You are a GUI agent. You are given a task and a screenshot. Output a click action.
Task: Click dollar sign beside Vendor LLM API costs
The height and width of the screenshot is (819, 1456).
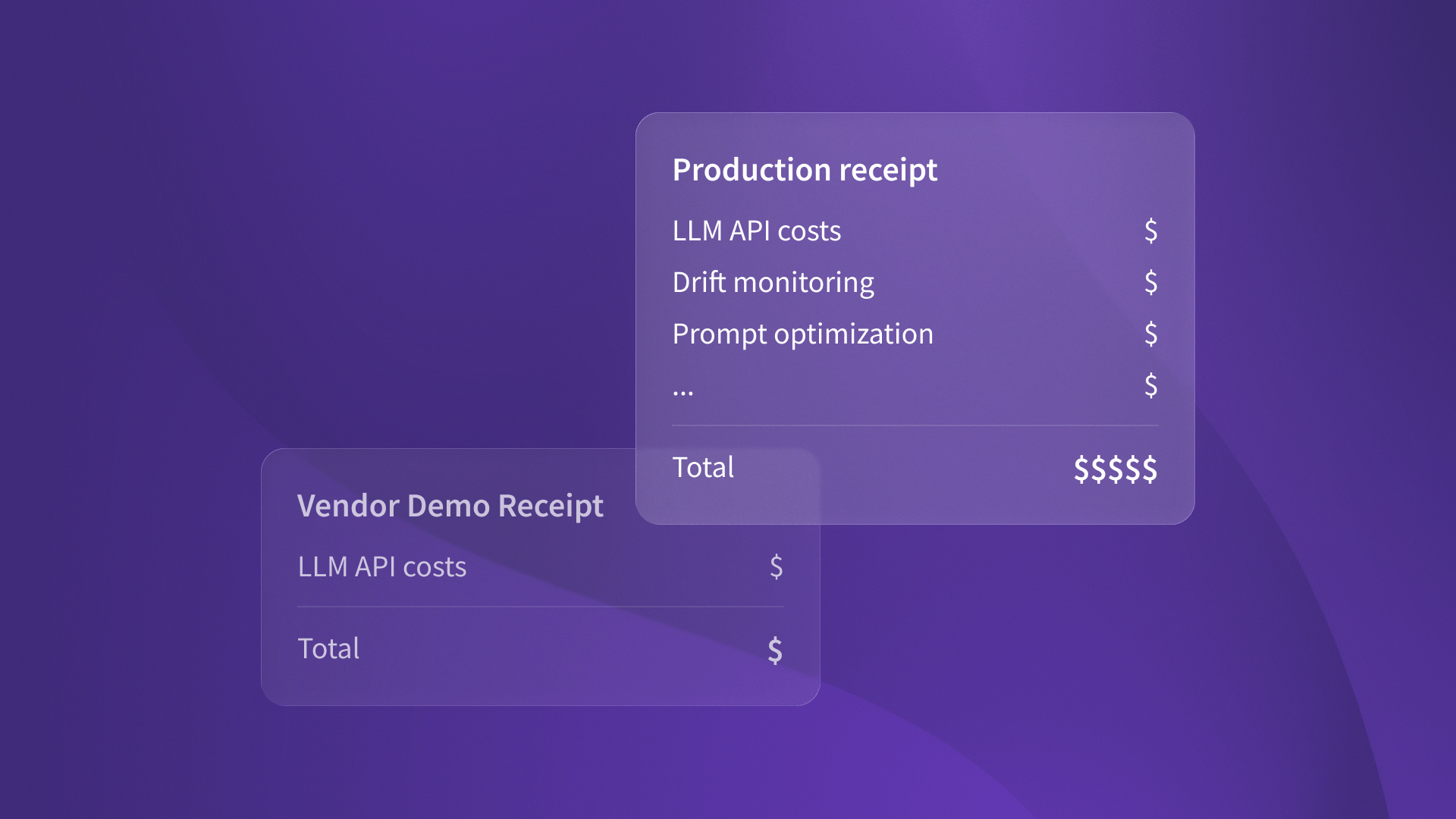tap(776, 566)
